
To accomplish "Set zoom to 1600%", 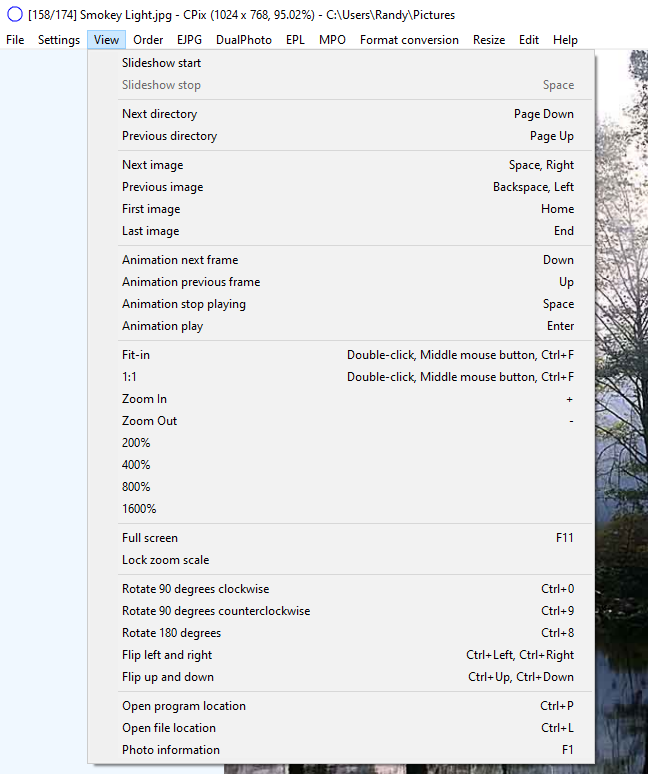I will (x=341, y=509).
